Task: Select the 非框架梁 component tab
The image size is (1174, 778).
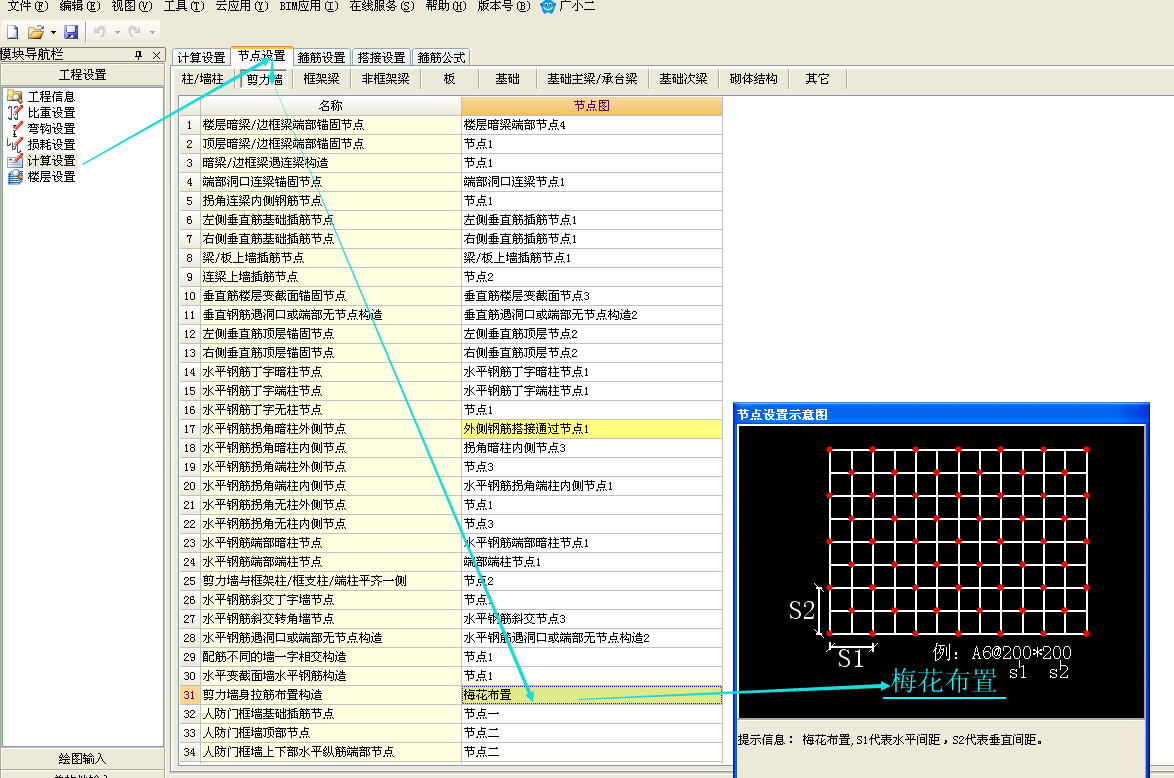Action: (385, 79)
